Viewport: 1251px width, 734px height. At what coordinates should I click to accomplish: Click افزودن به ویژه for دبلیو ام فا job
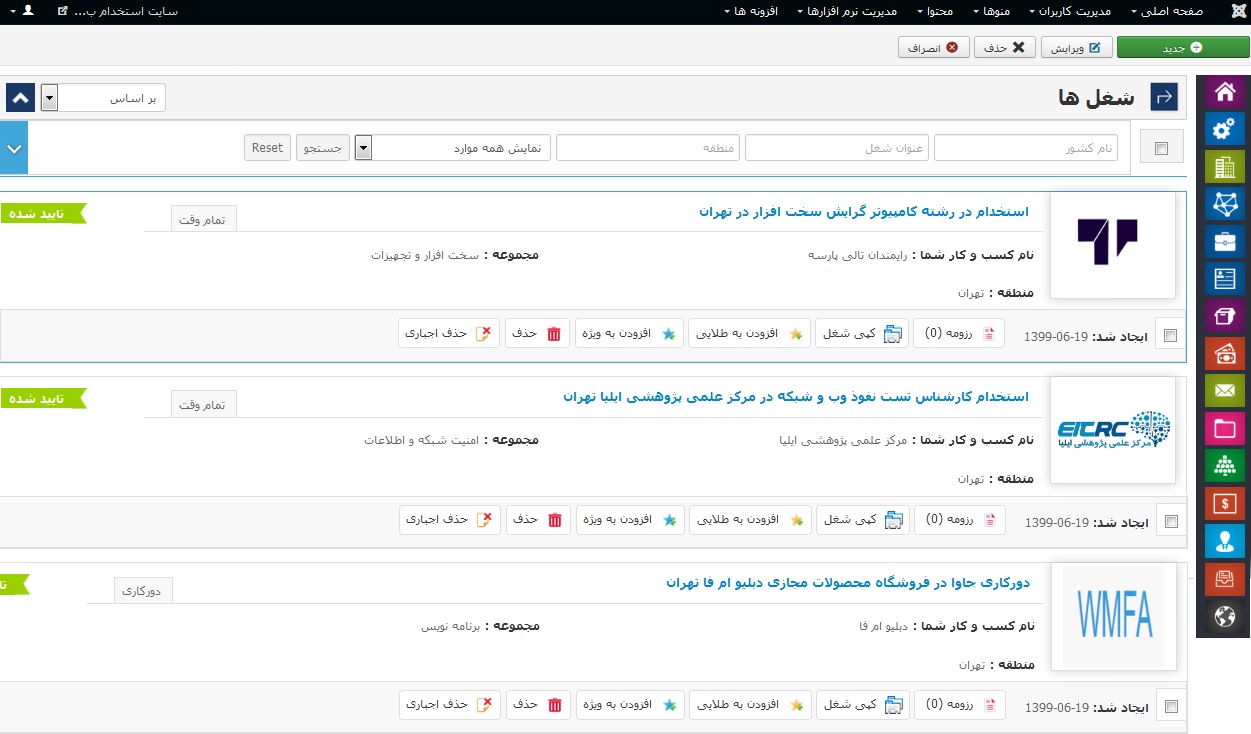click(x=630, y=705)
